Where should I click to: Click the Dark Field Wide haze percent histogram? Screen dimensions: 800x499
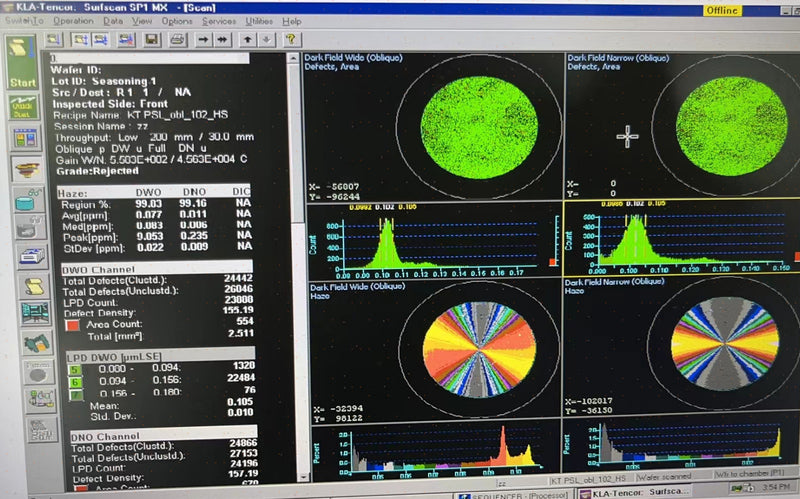pyautogui.click(x=436, y=449)
